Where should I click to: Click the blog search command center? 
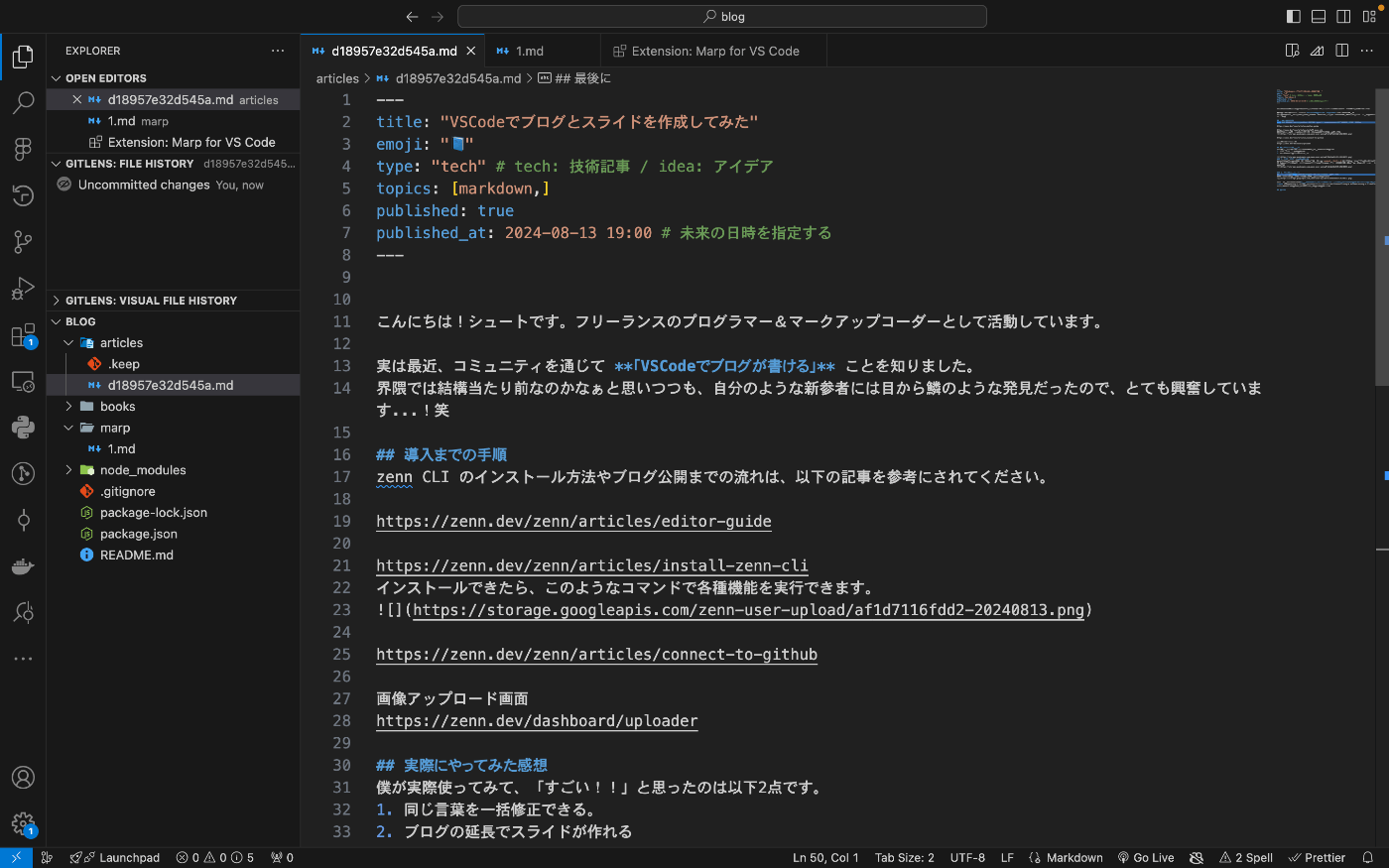[722, 17]
